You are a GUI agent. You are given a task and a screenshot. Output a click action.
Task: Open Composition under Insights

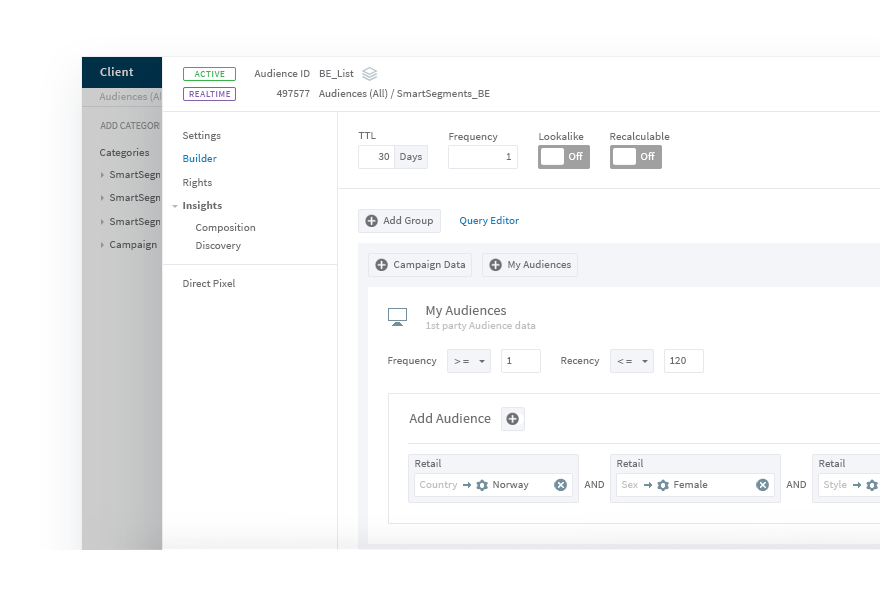[x=225, y=227]
